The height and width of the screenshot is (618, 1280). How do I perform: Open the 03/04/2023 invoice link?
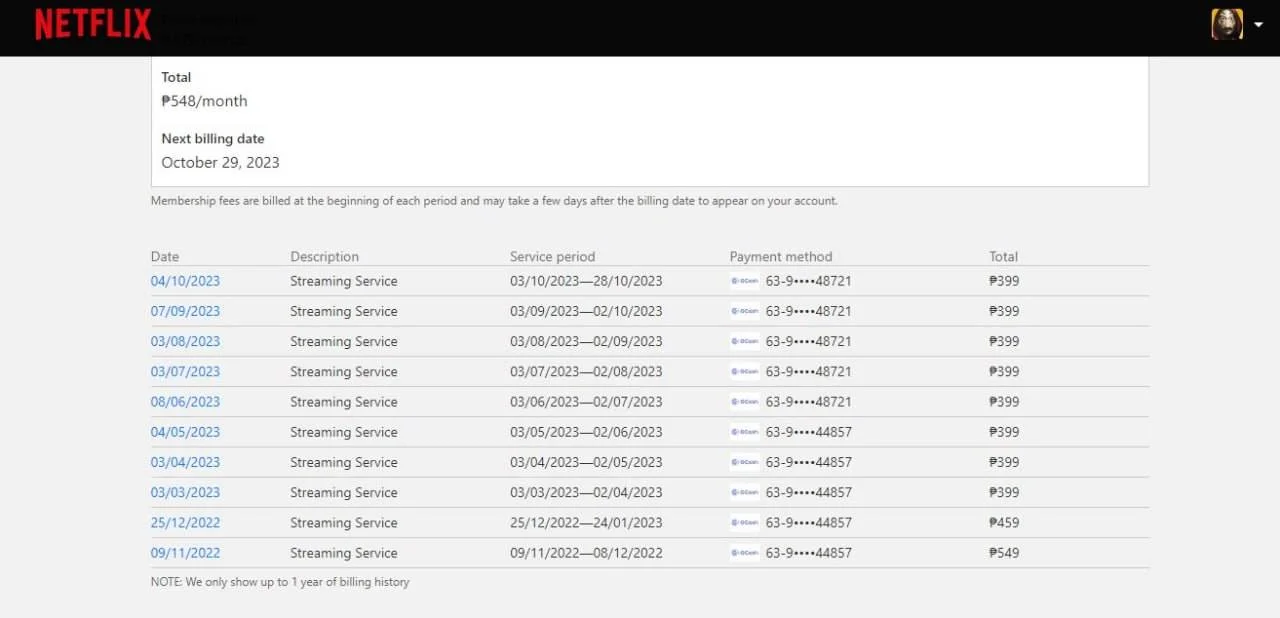pyautogui.click(x=185, y=462)
